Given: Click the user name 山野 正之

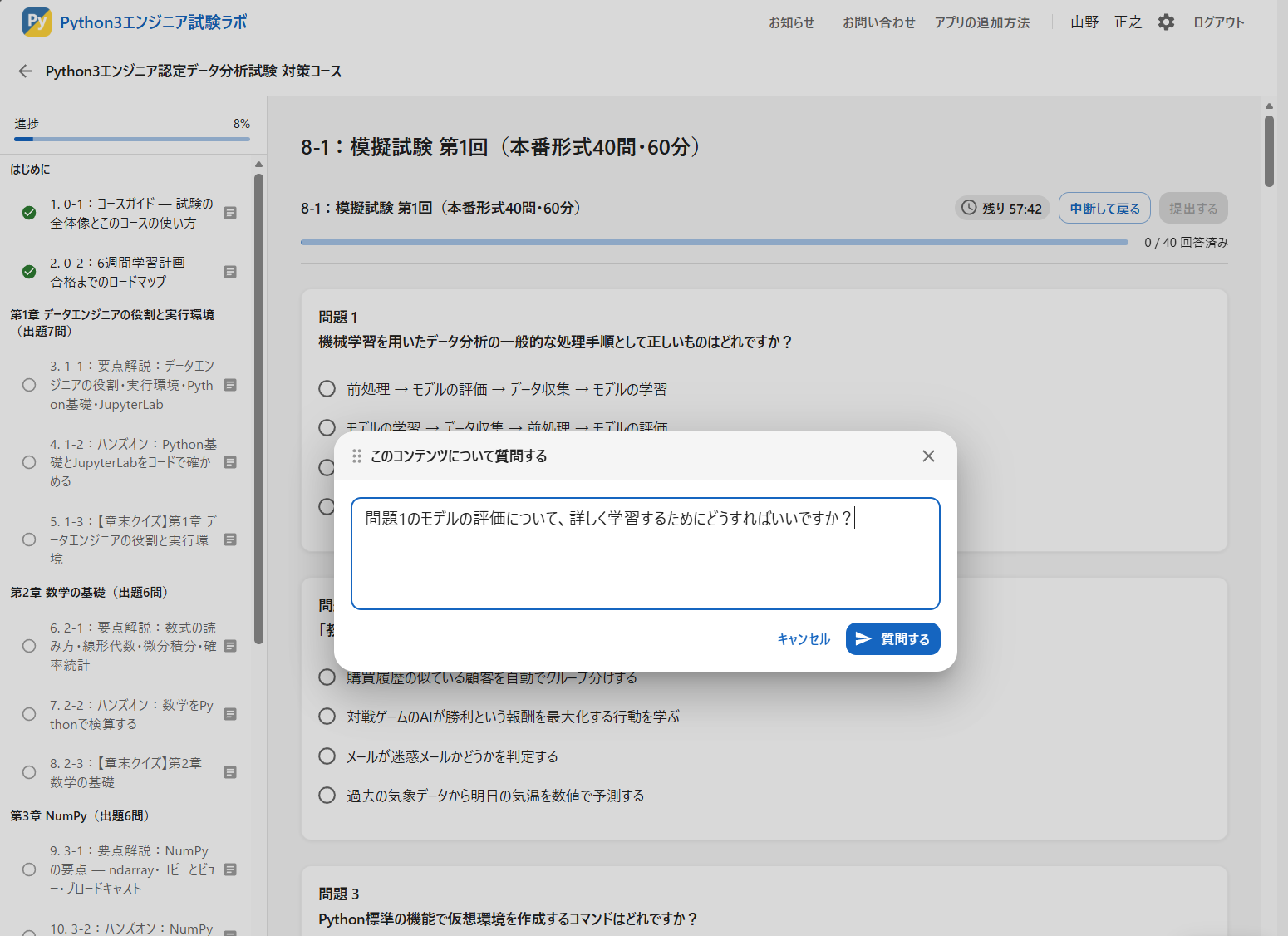Looking at the screenshot, I should 1106,22.
